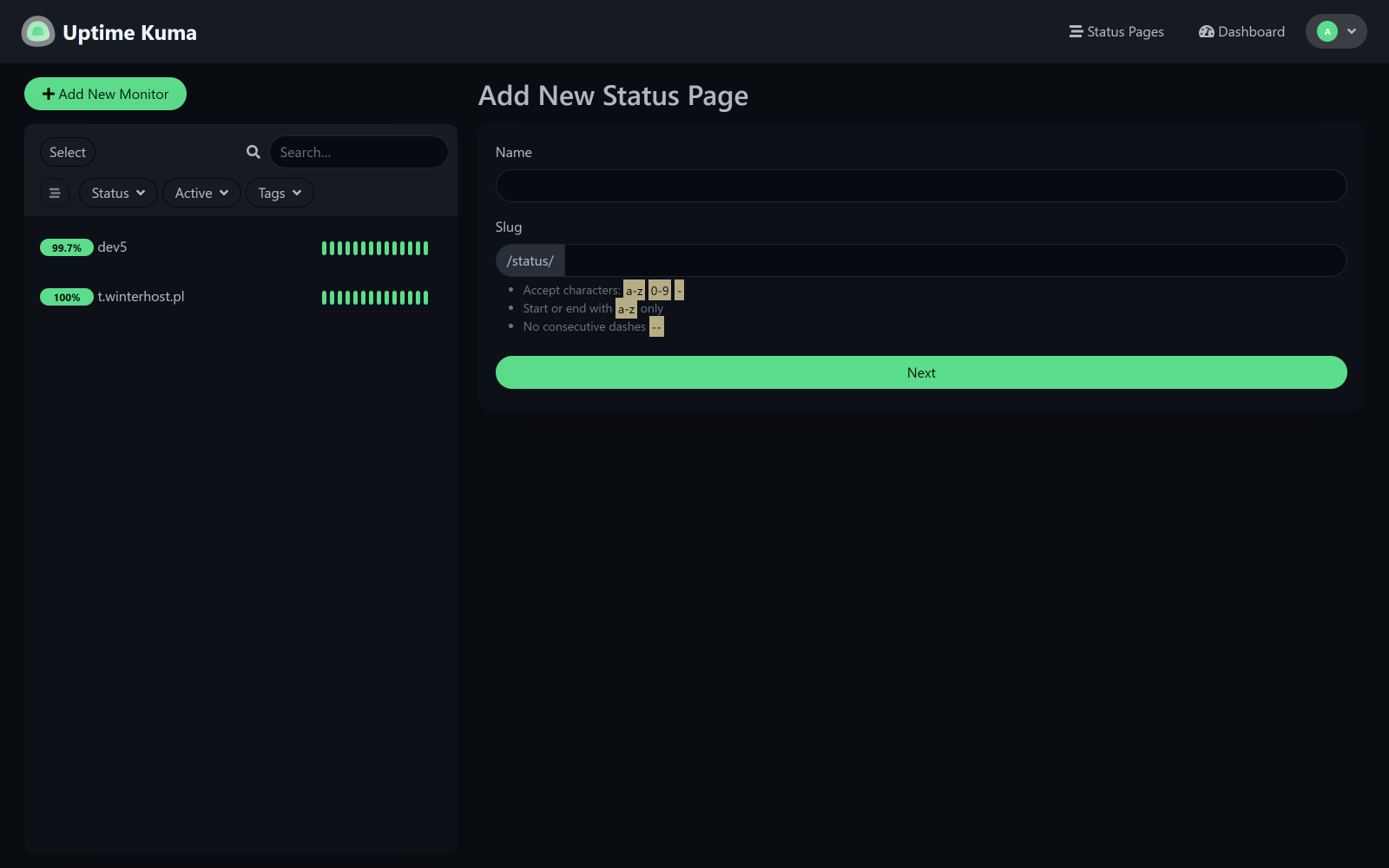
Task: Select the dev5 monitor
Action: pos(240,247)
